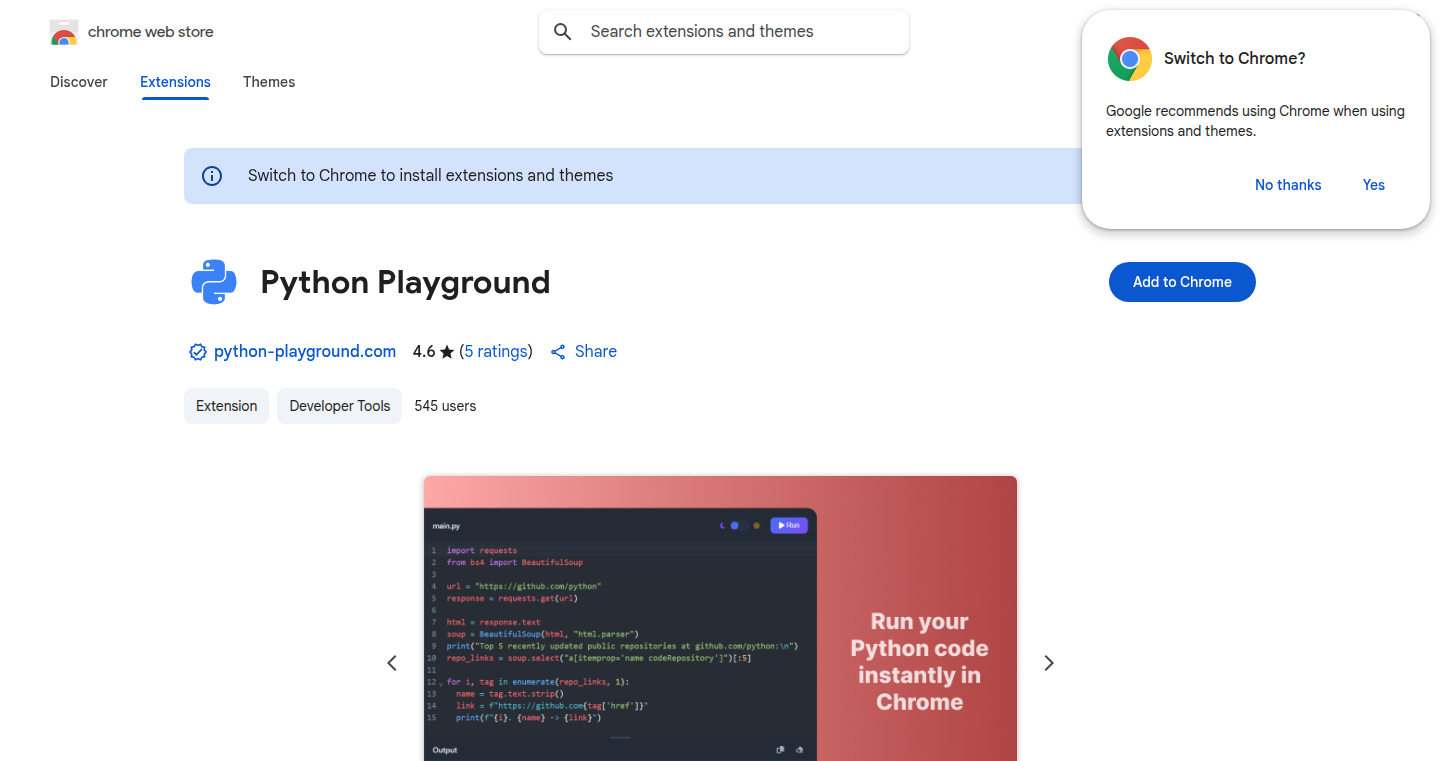Open the 5 ratings link
The width and height of the screenshot is (1440, 761).
(498, 352)
